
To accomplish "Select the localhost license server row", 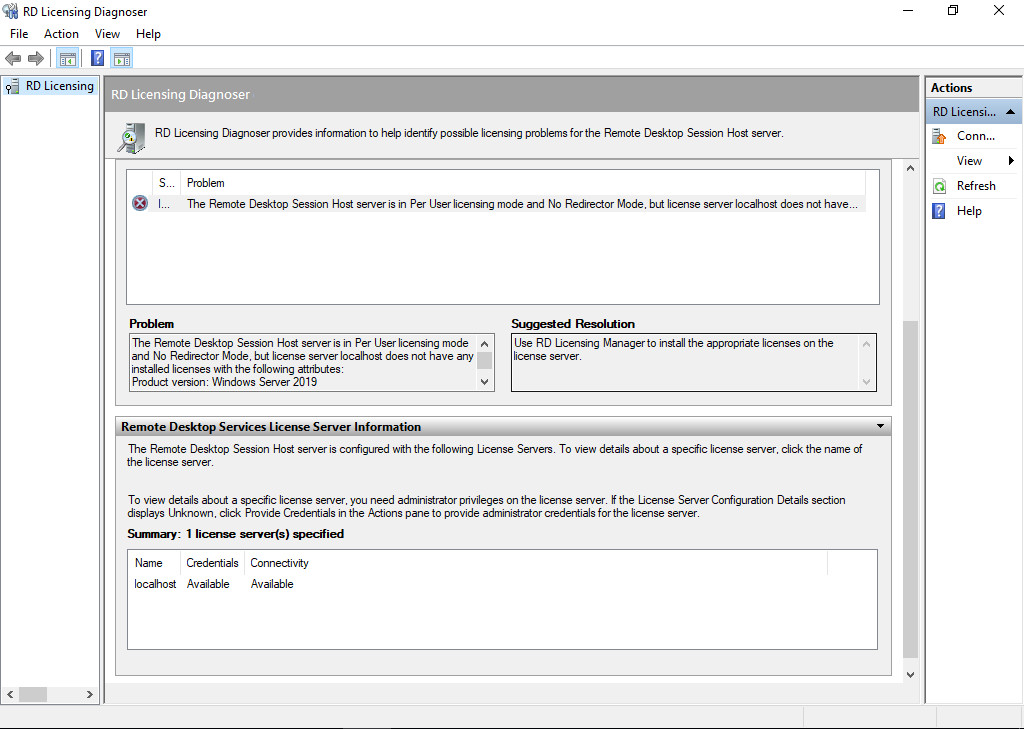I will pos(155,584).
